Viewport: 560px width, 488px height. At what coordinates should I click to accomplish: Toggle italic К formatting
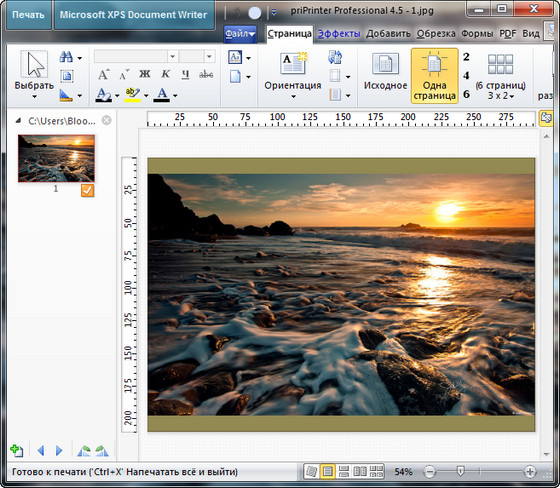pos(165,74)
